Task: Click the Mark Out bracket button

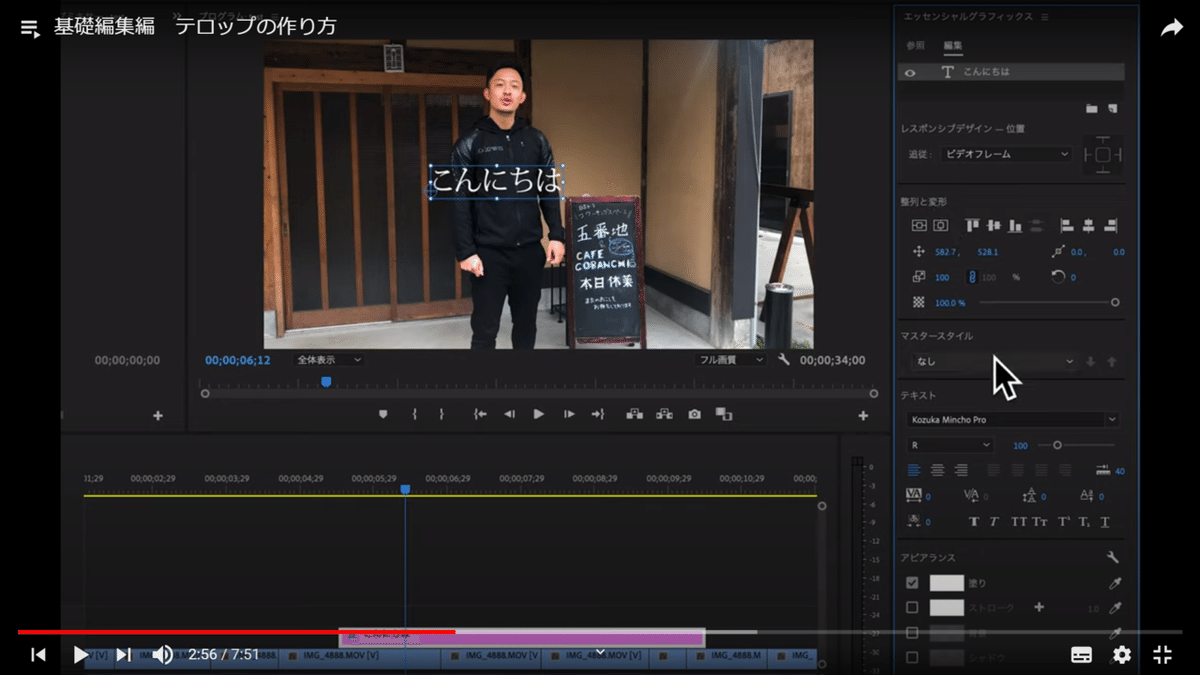Action: click(441, 414)
